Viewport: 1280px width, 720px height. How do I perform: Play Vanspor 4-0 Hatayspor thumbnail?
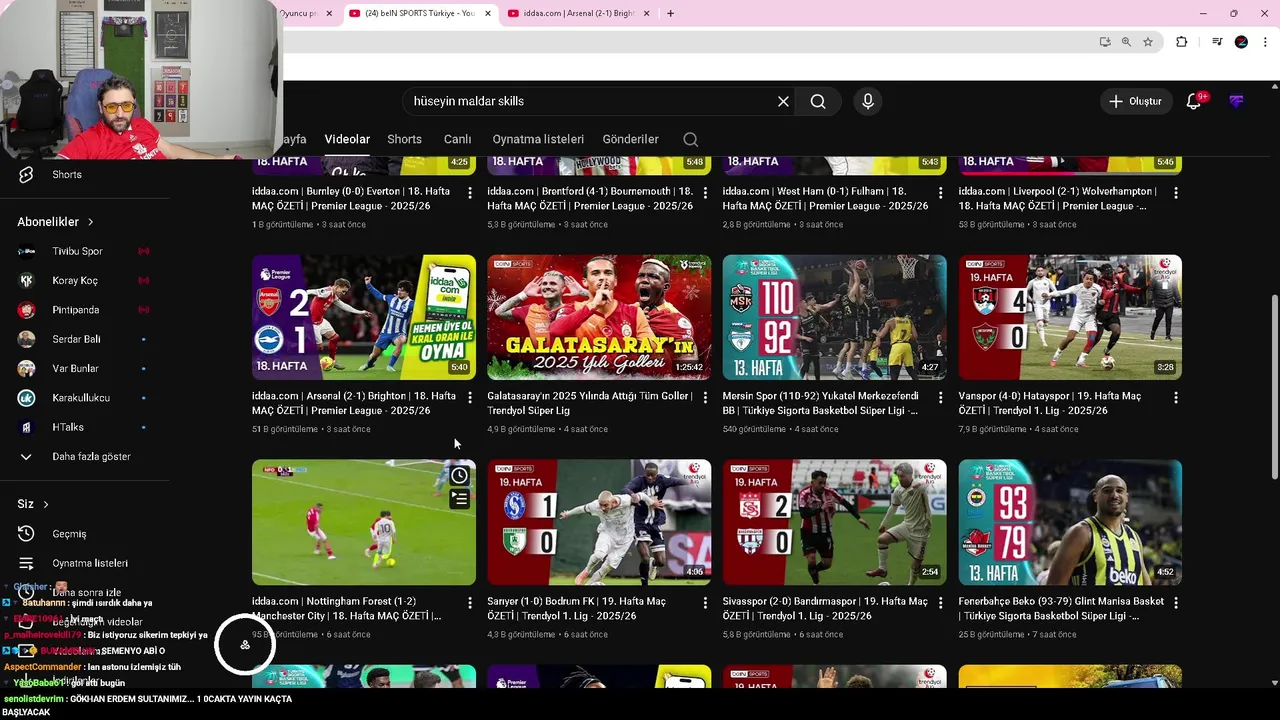[x=1070, y=317]
